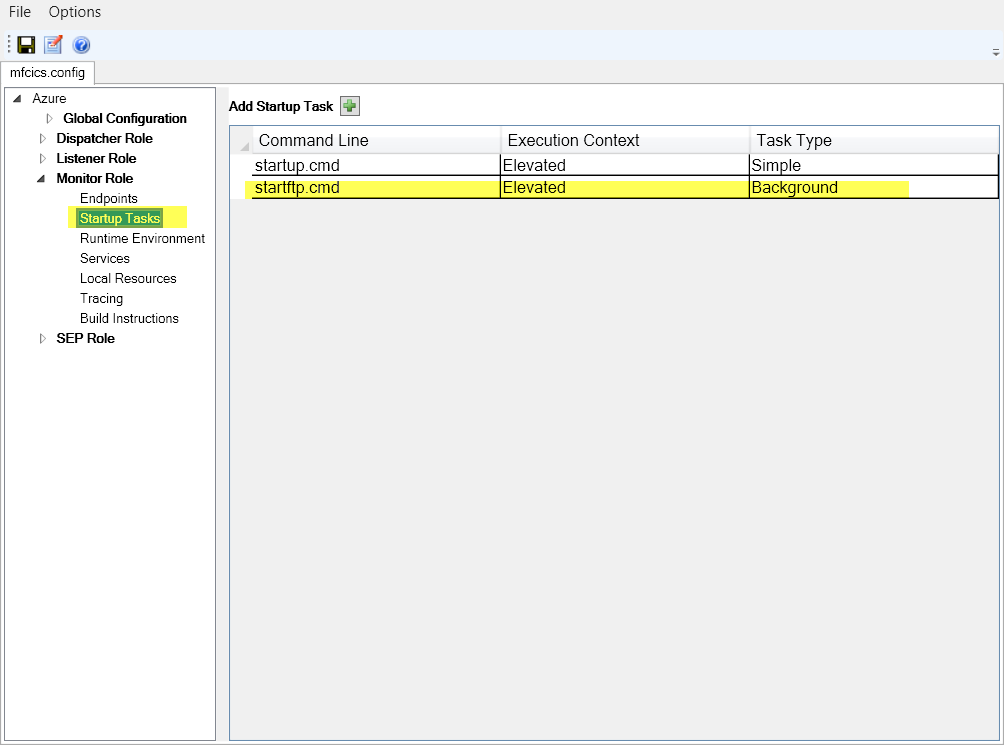
Task: Click the toolbar overflow arrow at right
Action: click(995, 51)
